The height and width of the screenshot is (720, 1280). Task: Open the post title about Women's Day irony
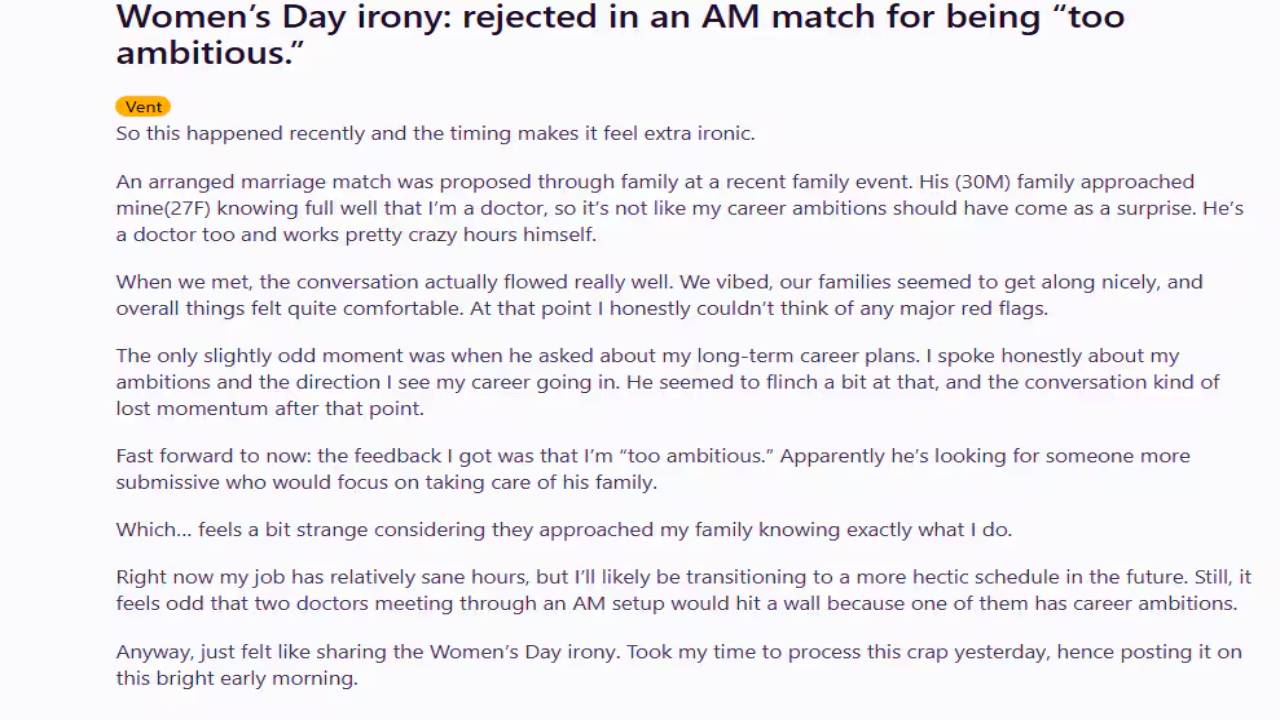coord(620,34)
